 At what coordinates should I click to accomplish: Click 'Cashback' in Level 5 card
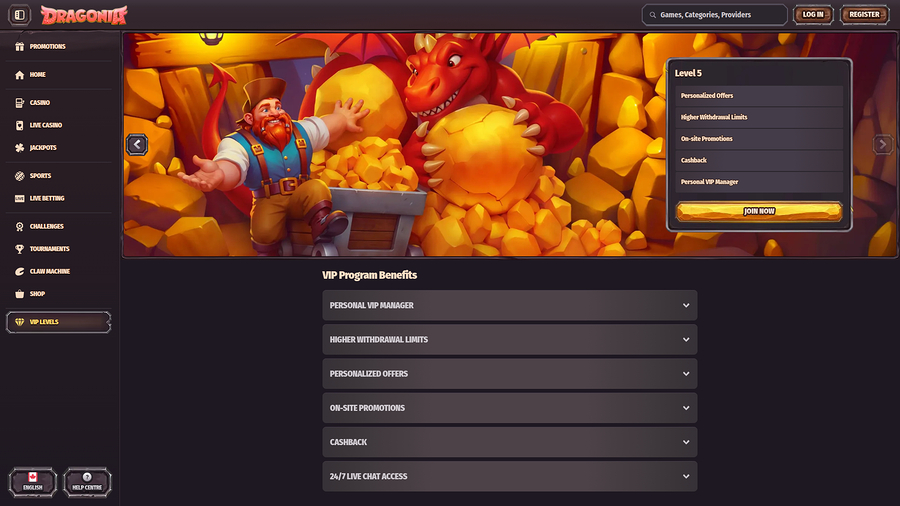coord(693,160)
